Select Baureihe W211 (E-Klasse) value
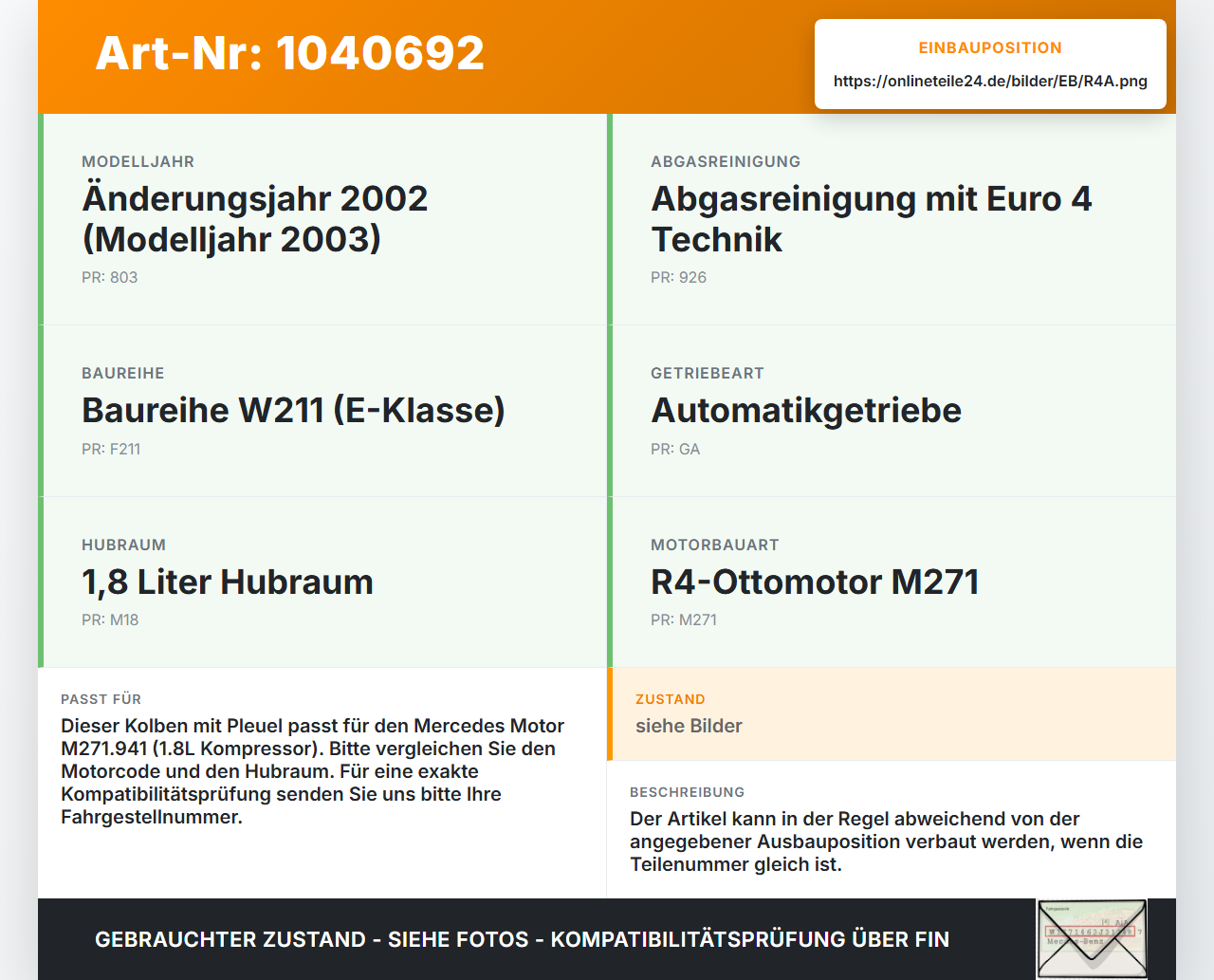Image resolution: width=1214 pixels, height=980 pixels. tap(293, 410)
